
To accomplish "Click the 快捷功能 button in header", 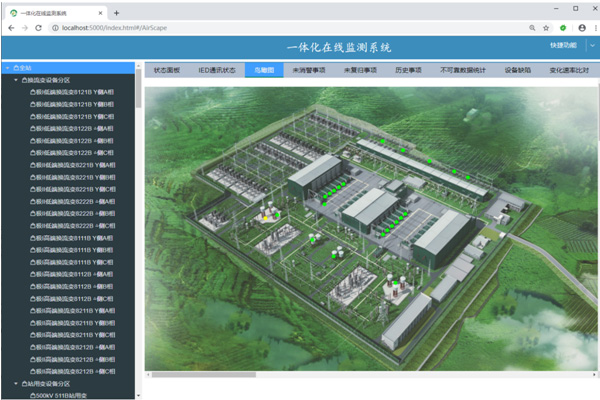I will tap(563, 46).
